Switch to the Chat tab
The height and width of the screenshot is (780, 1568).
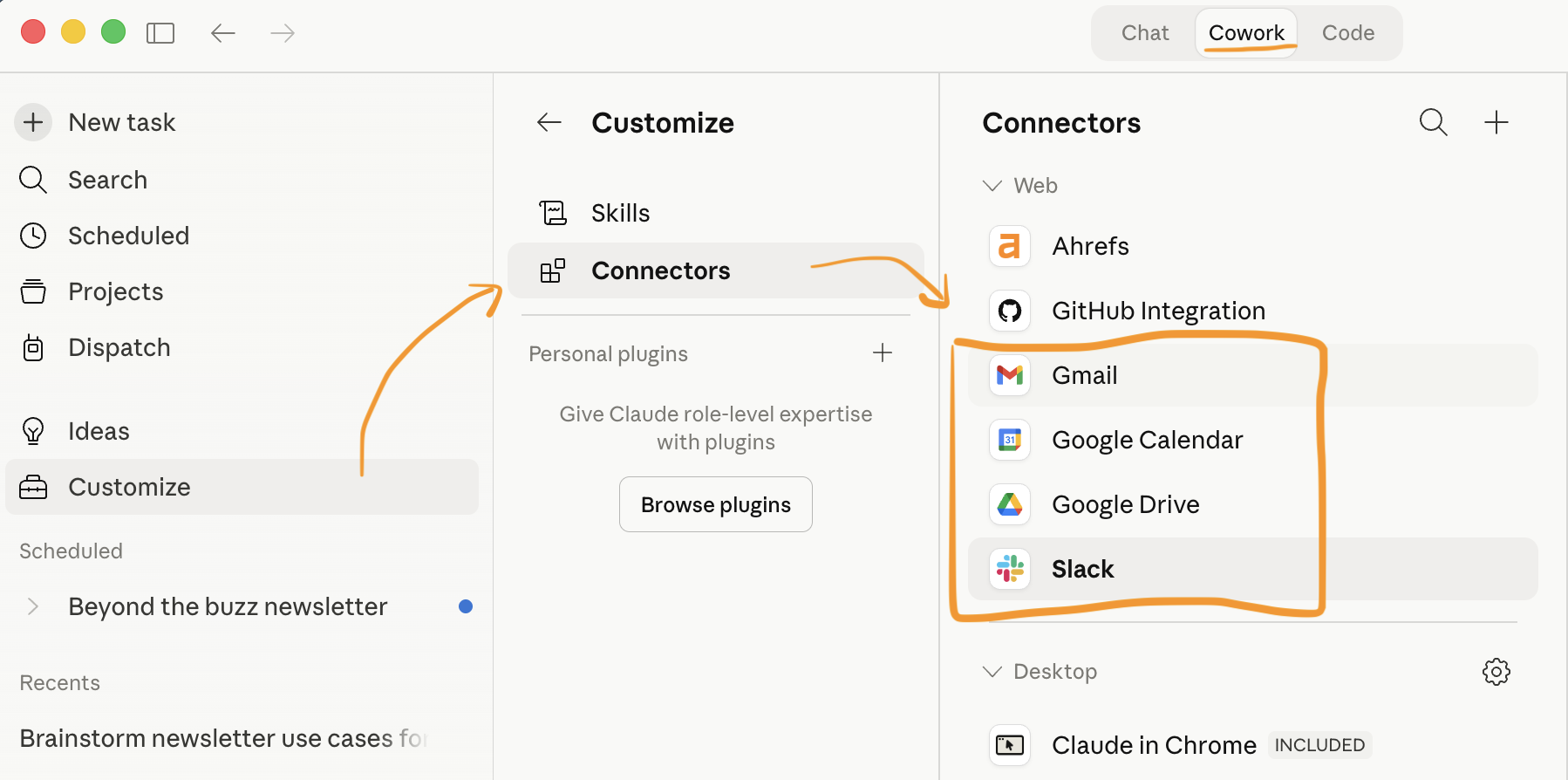[x=1145, y=33]
